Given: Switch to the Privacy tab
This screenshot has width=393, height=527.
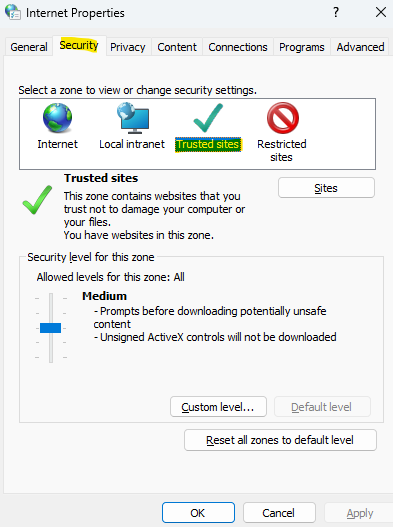Looking at the screenshot, I should (128, 47).
